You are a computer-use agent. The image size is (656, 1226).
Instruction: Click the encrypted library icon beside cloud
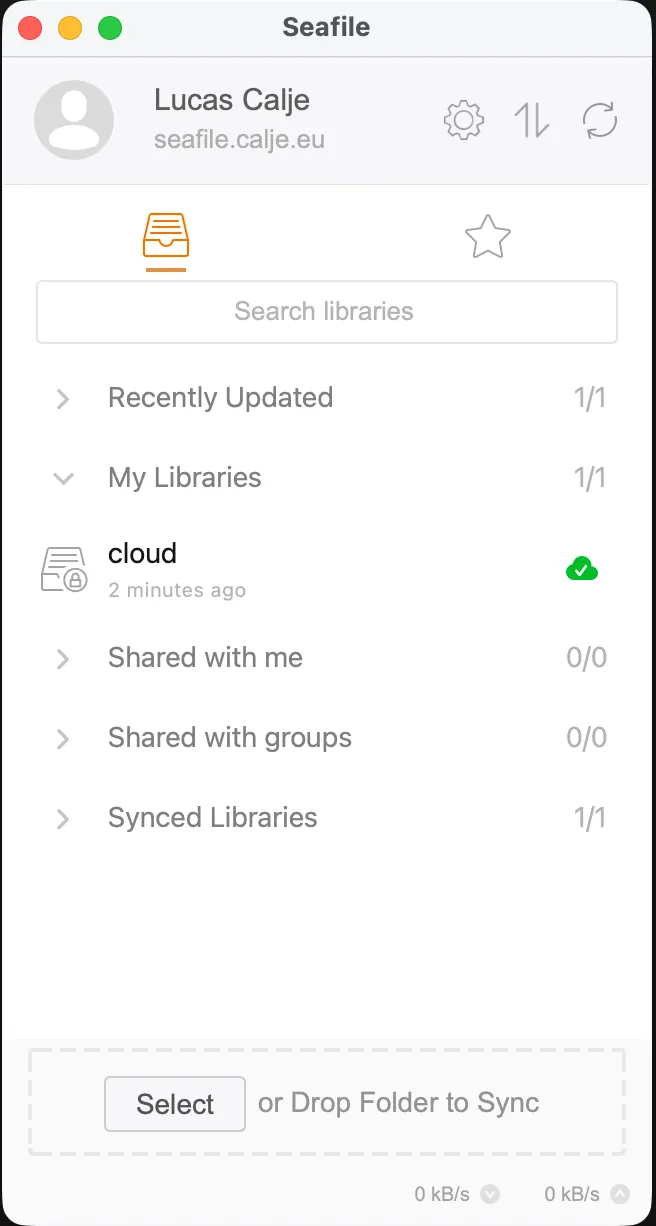click(64, 569)
